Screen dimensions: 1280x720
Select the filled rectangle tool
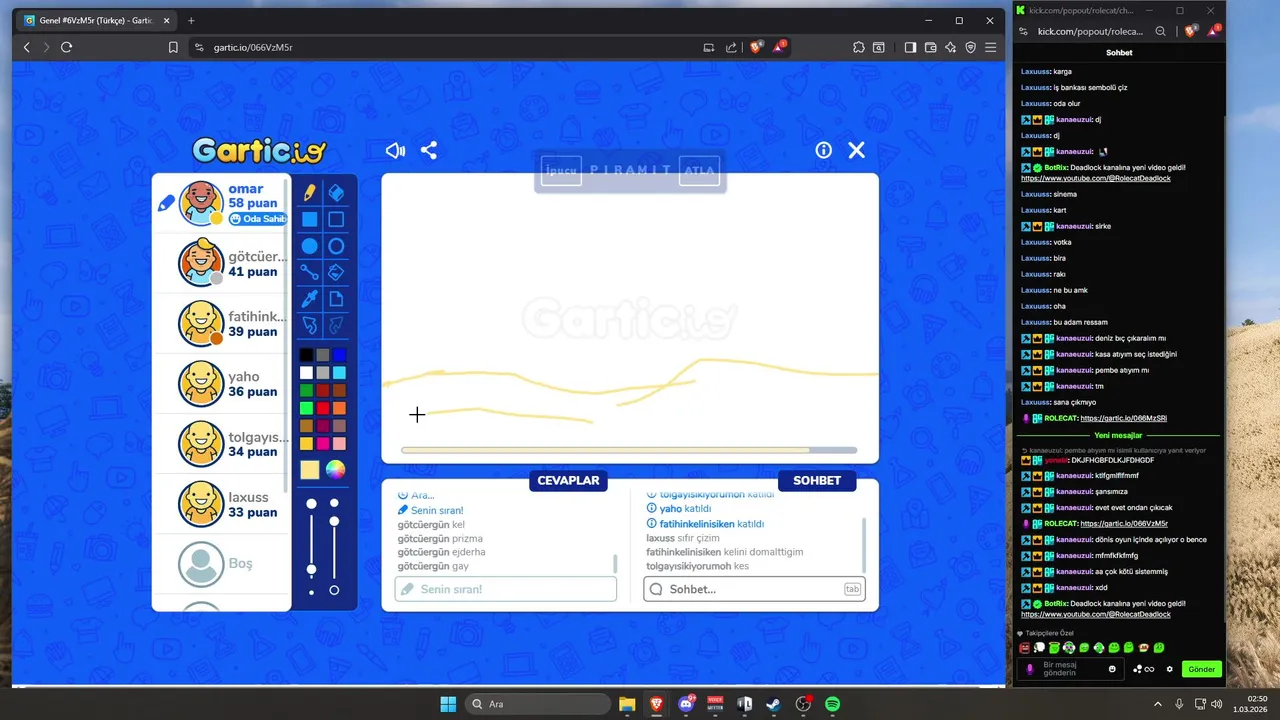point(310,219)
